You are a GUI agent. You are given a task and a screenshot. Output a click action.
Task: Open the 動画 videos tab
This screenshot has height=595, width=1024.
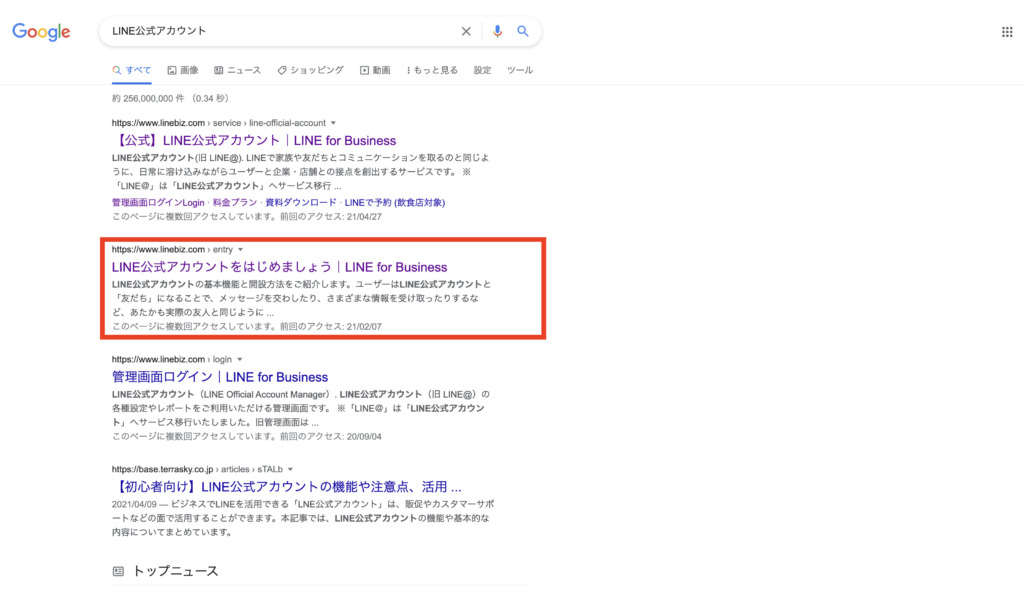pos(375,70)
